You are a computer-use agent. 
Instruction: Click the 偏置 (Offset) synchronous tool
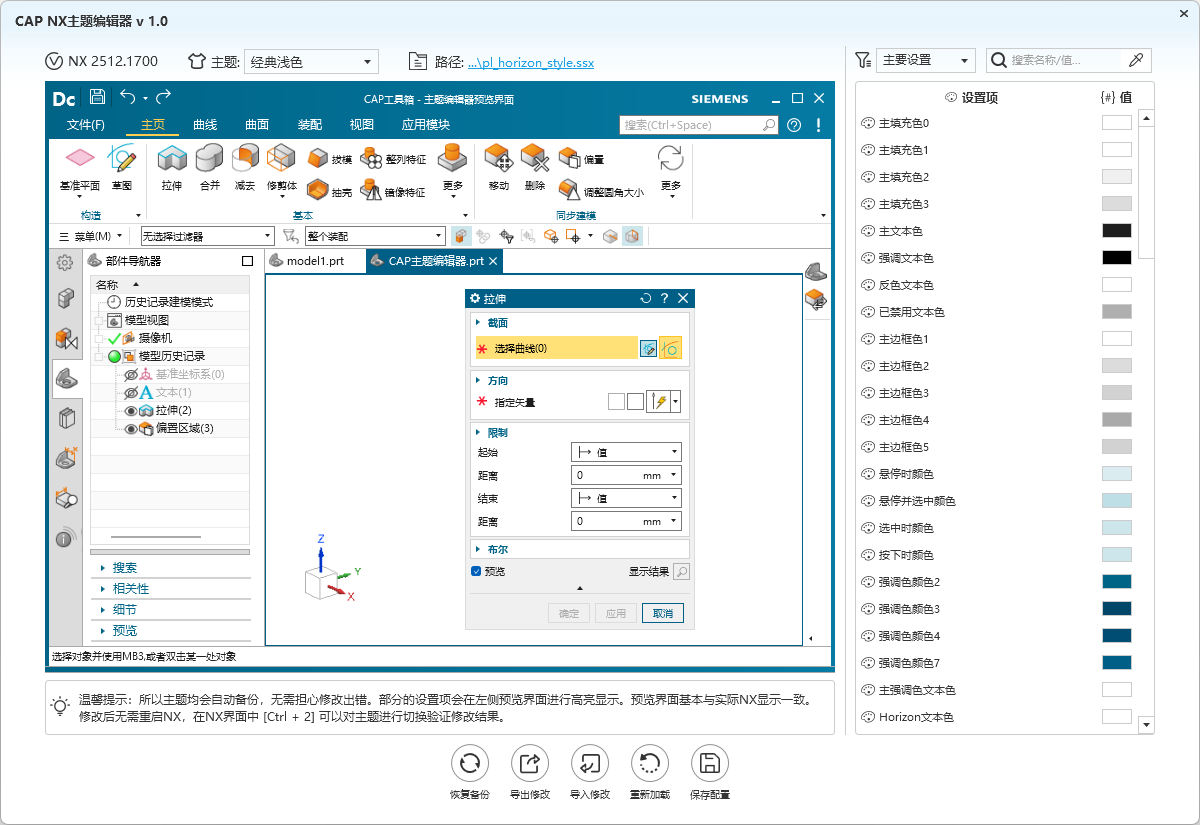[581, 159]
